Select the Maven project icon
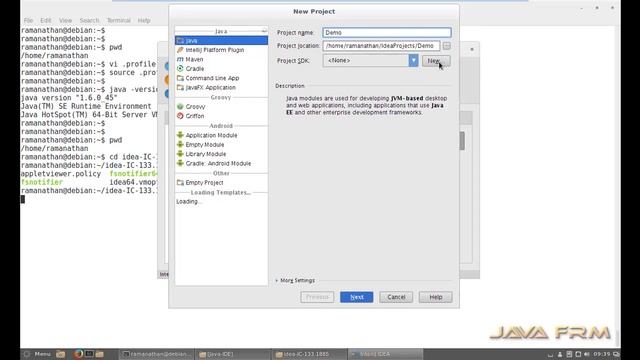640x360 pixels. pyautogui.click(x=180, y=59)
